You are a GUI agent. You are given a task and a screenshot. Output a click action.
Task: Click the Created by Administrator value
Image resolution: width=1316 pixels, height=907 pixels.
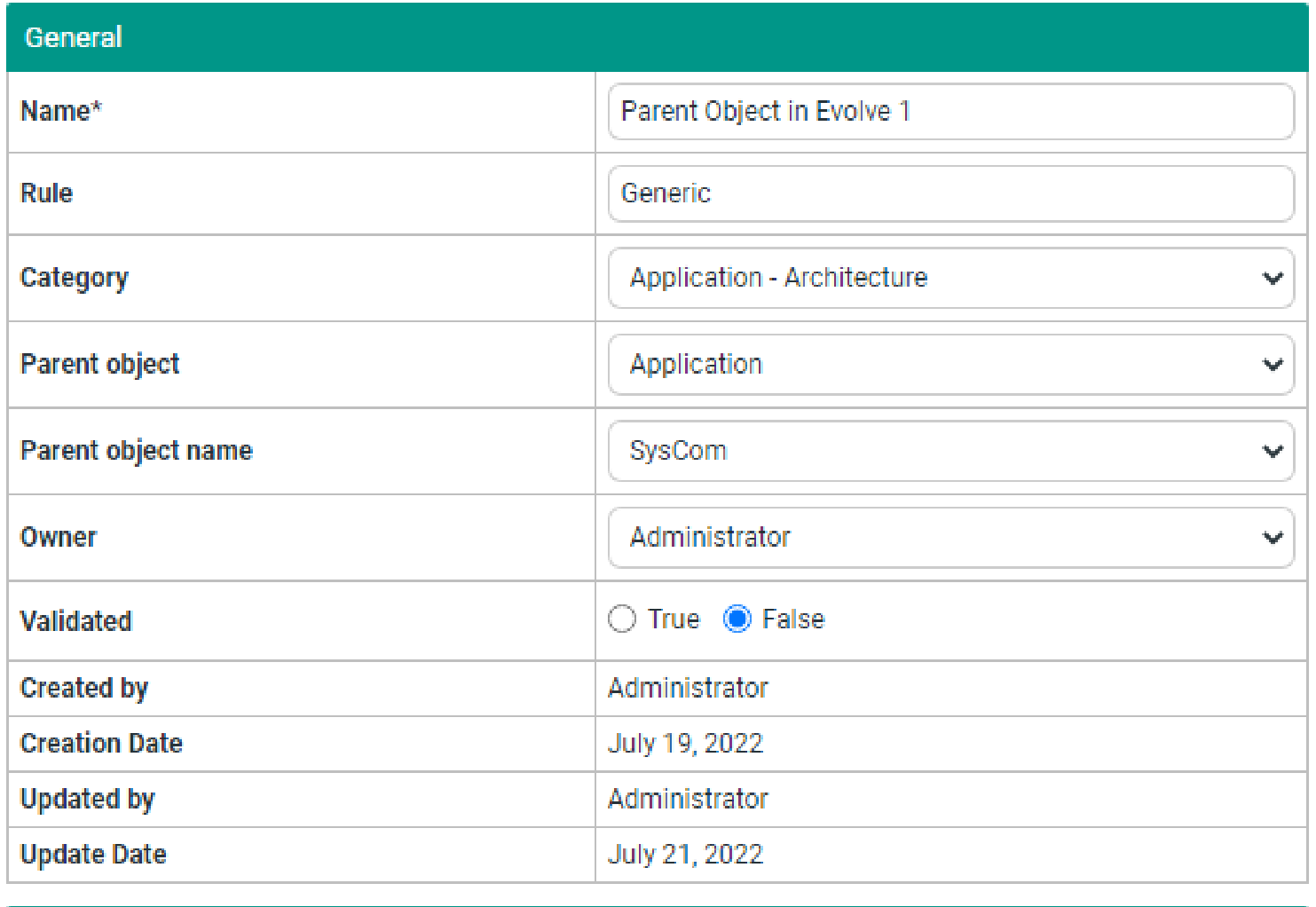pos(688,688)
